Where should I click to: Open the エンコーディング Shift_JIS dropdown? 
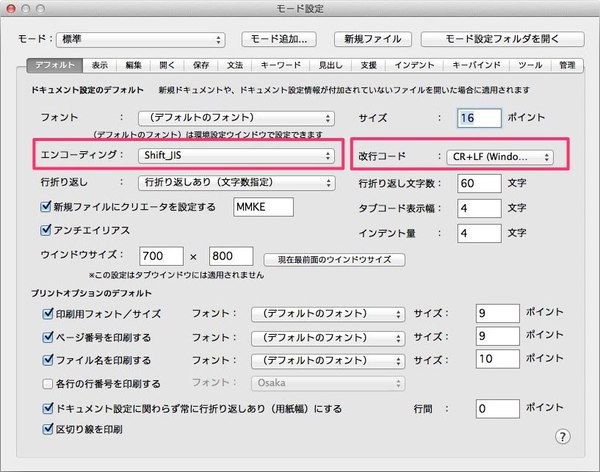tap(235, 156)
